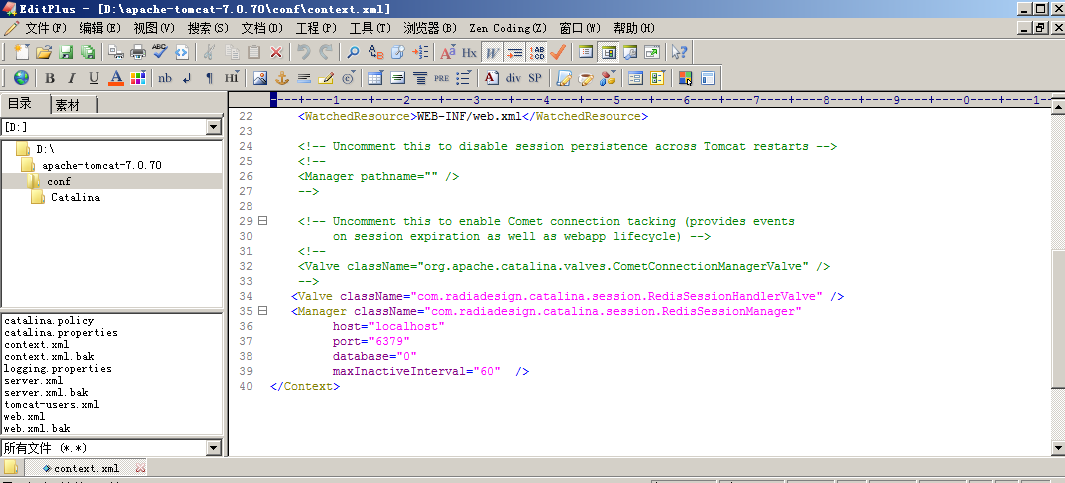Click the Save All icon
Image resolution: width=1065 pixels, height=483 pixels.
coord(88,52)
